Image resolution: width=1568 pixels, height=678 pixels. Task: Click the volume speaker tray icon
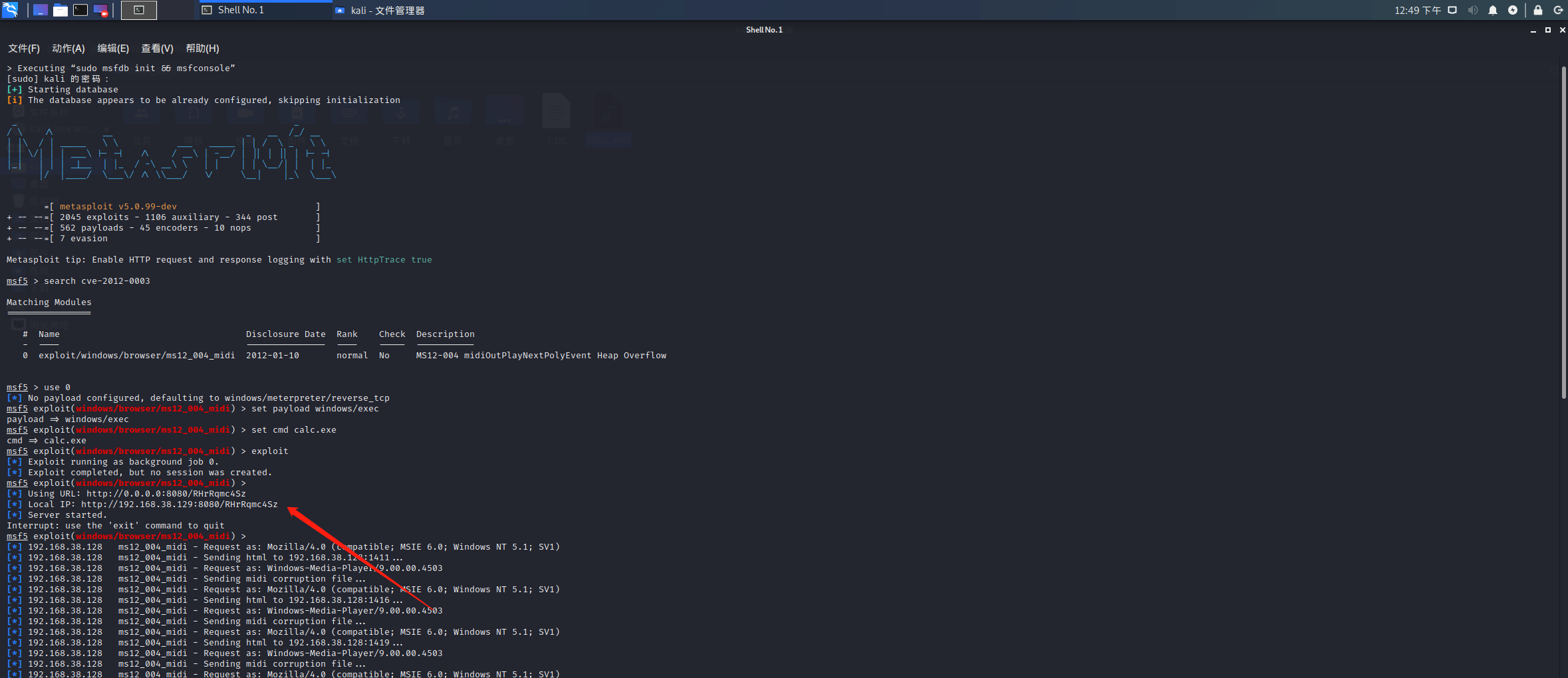[x=1473, y=10]
